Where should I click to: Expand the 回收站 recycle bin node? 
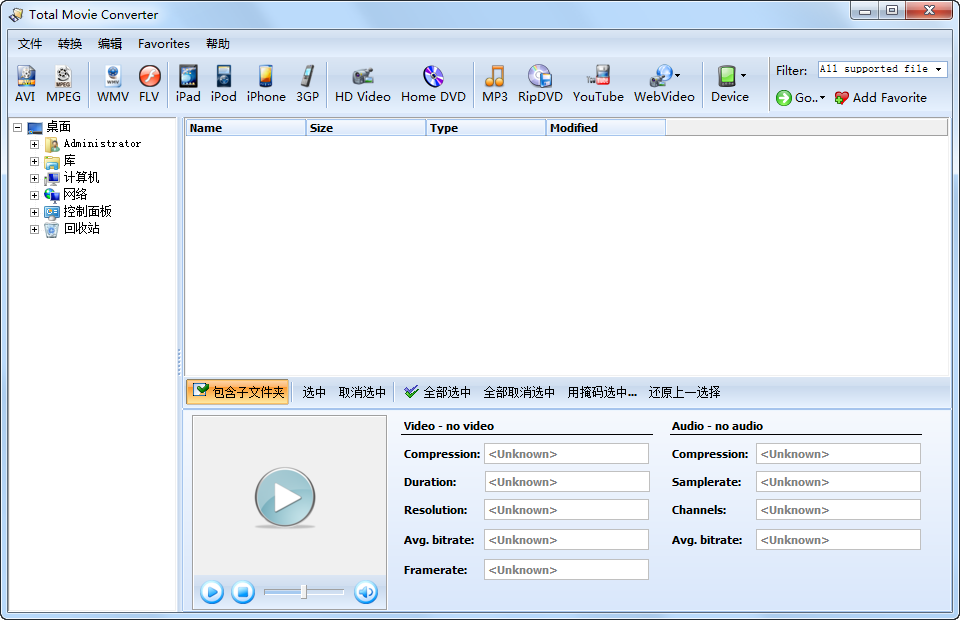34,230
